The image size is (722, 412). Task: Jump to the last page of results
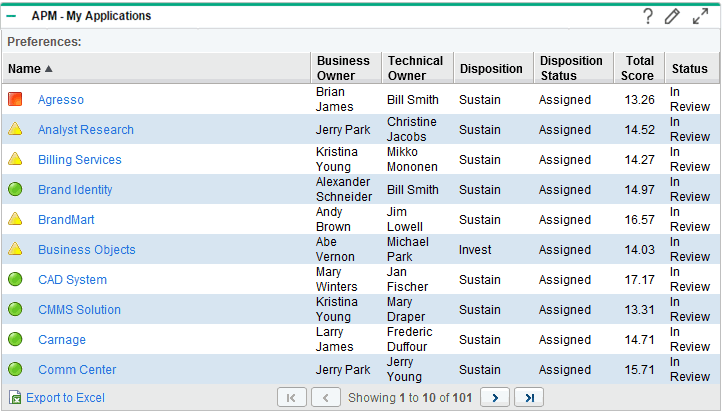point(529,398)
